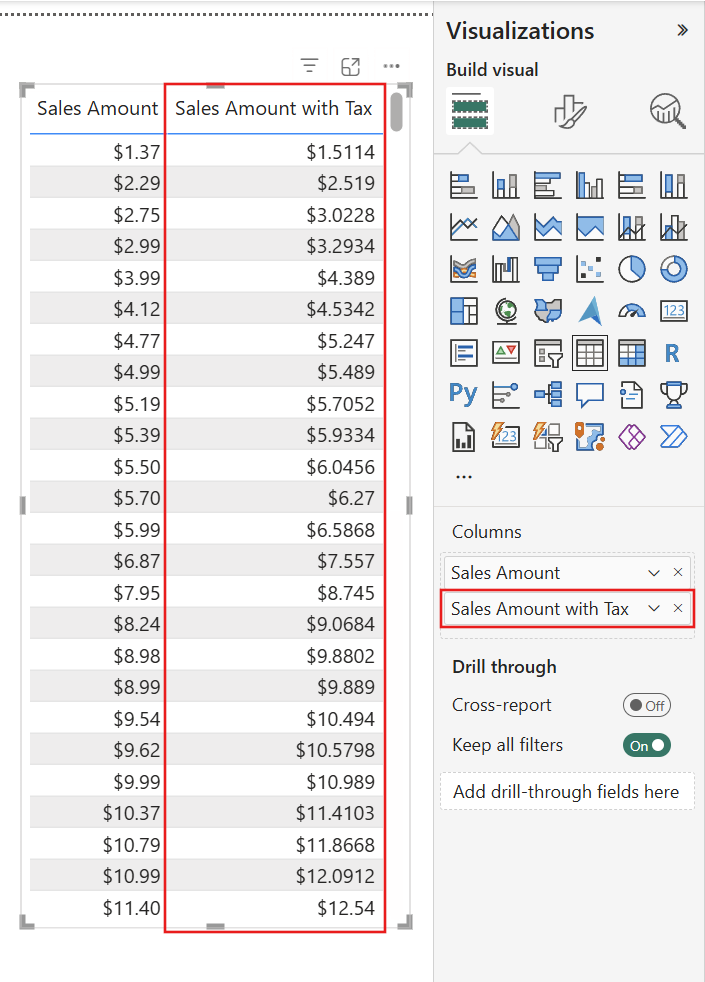Expand Sales Amount with Tax field options
Screen dimensions: 705x982
coord(654,609)
